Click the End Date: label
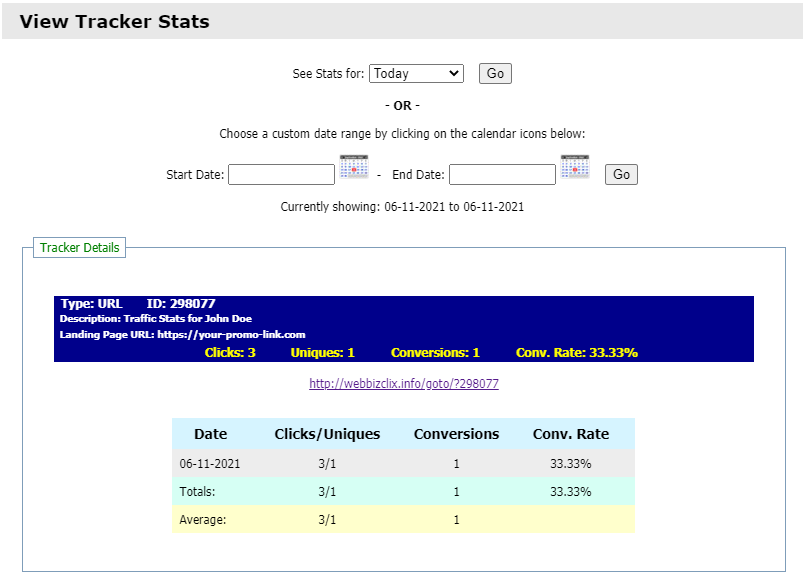The height and width of the screenshot is (576, 809). (418, 175)
